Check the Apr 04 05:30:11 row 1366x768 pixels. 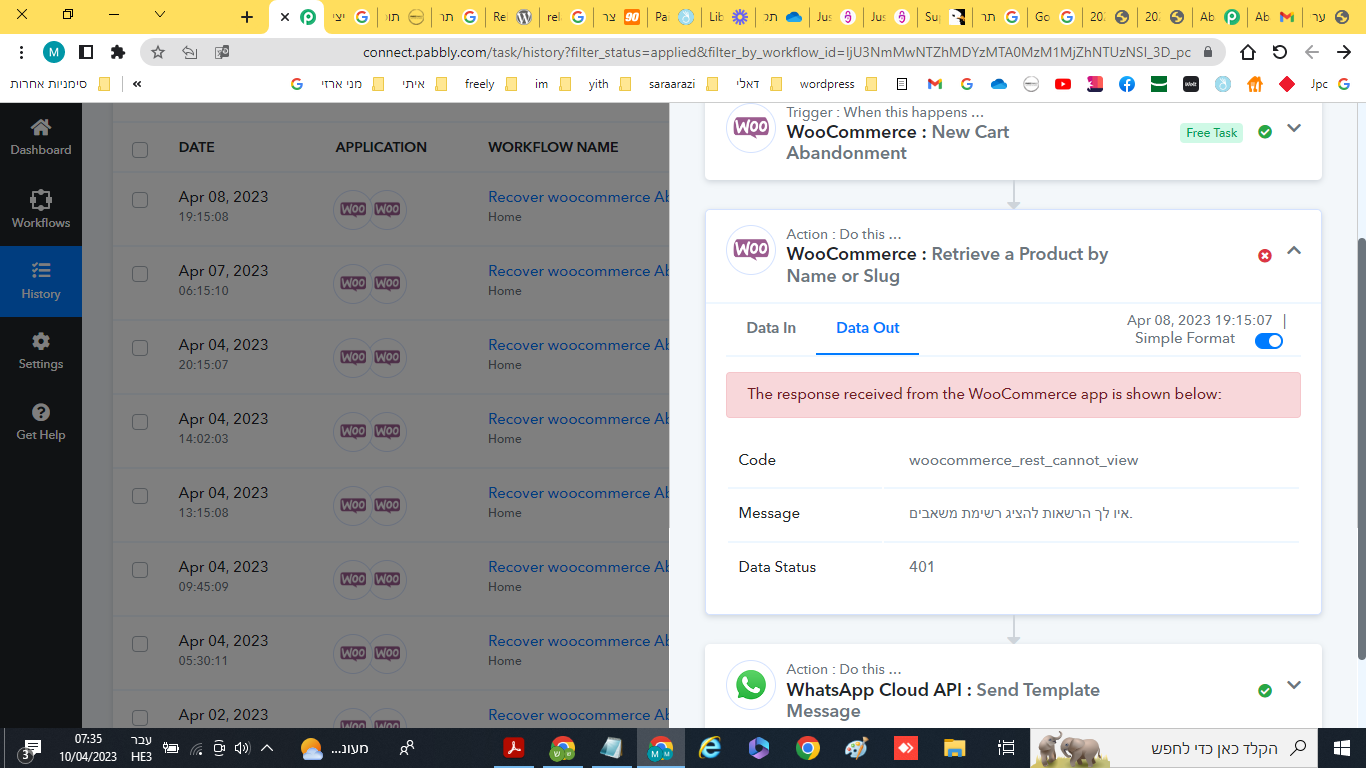coord(140,644)
